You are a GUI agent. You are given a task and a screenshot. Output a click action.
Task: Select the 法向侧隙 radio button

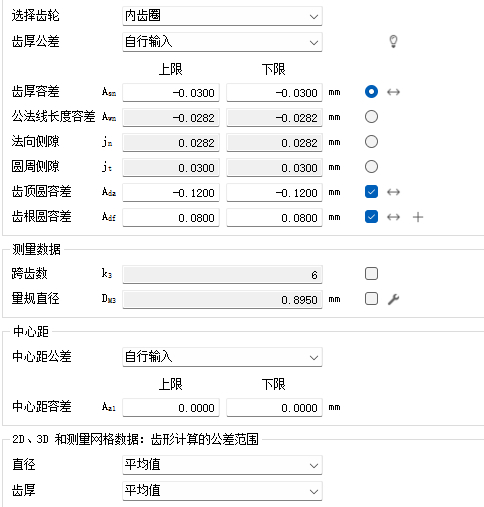tap(371, 142)
